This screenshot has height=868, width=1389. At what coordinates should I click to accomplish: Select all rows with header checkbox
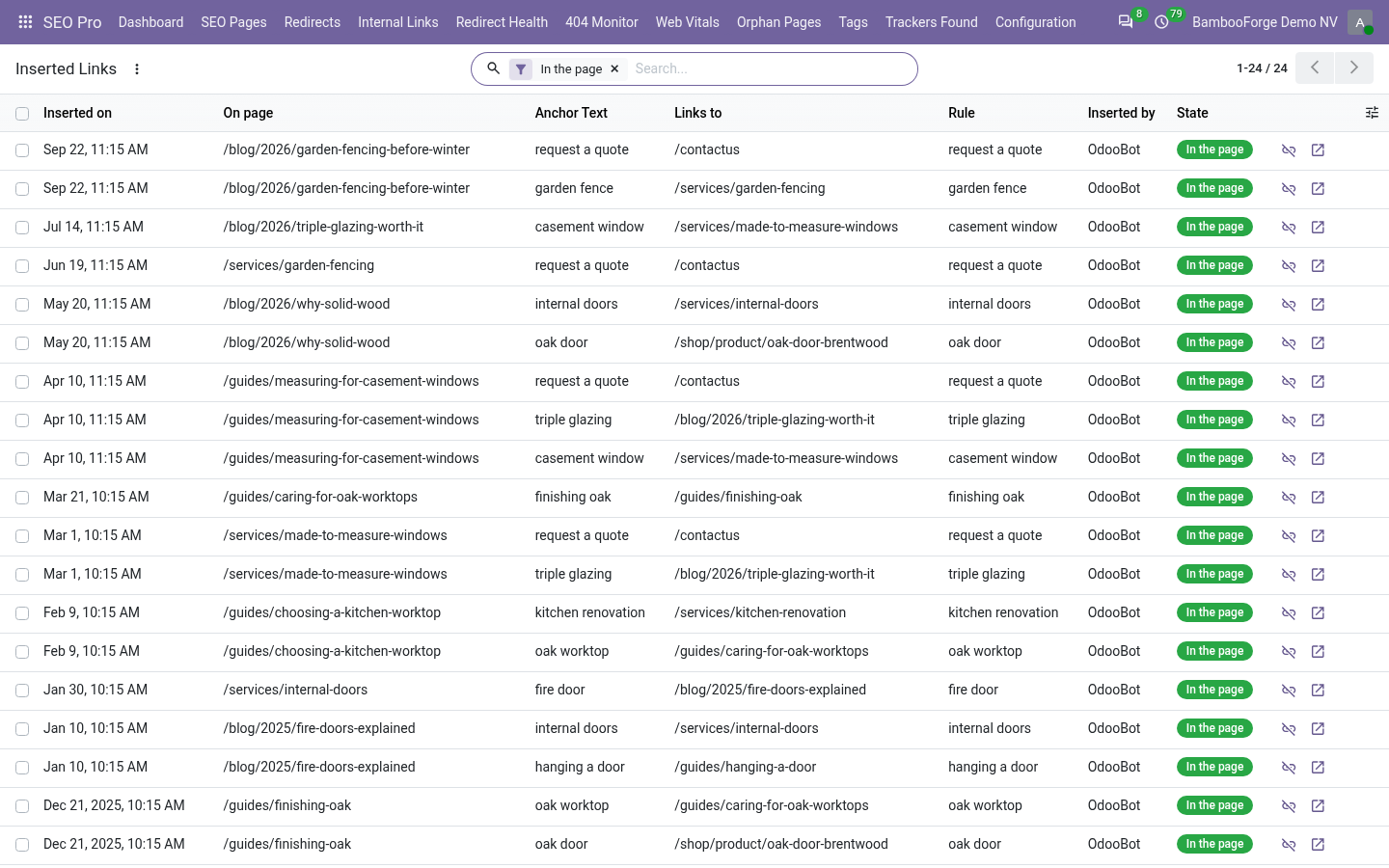click(22, 114)
